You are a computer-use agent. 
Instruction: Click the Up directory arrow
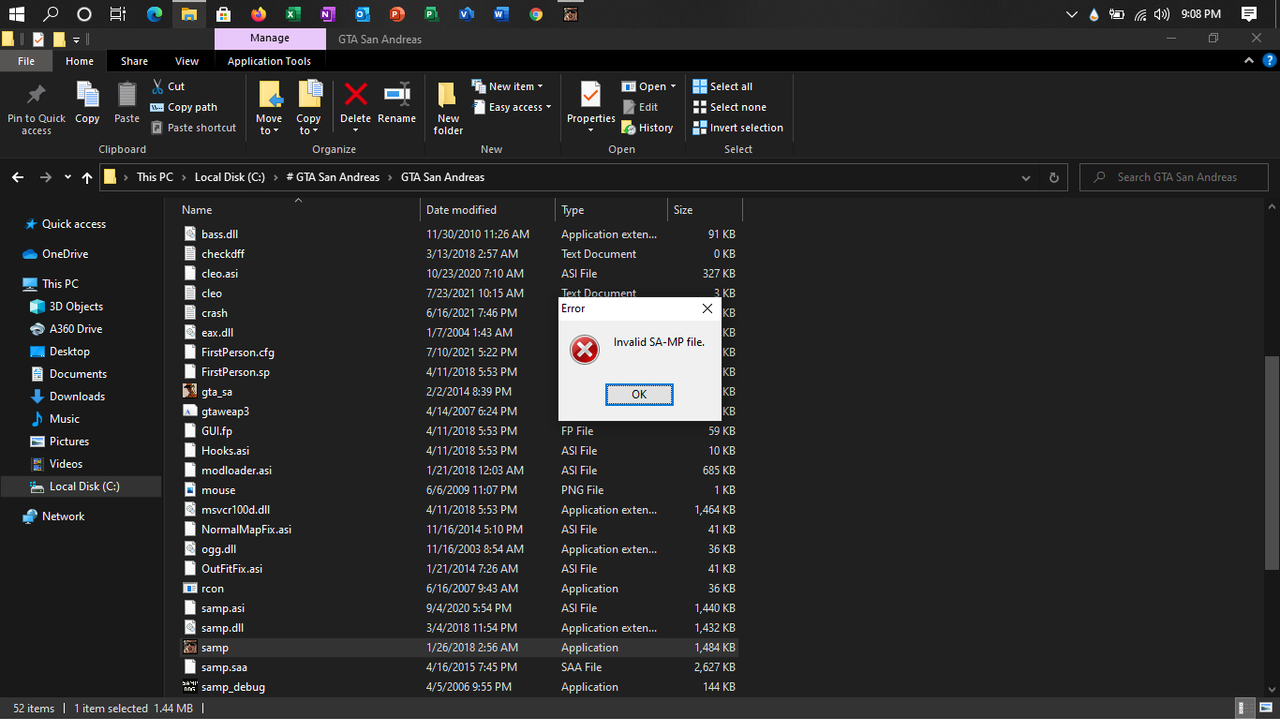tap(87, 177)
